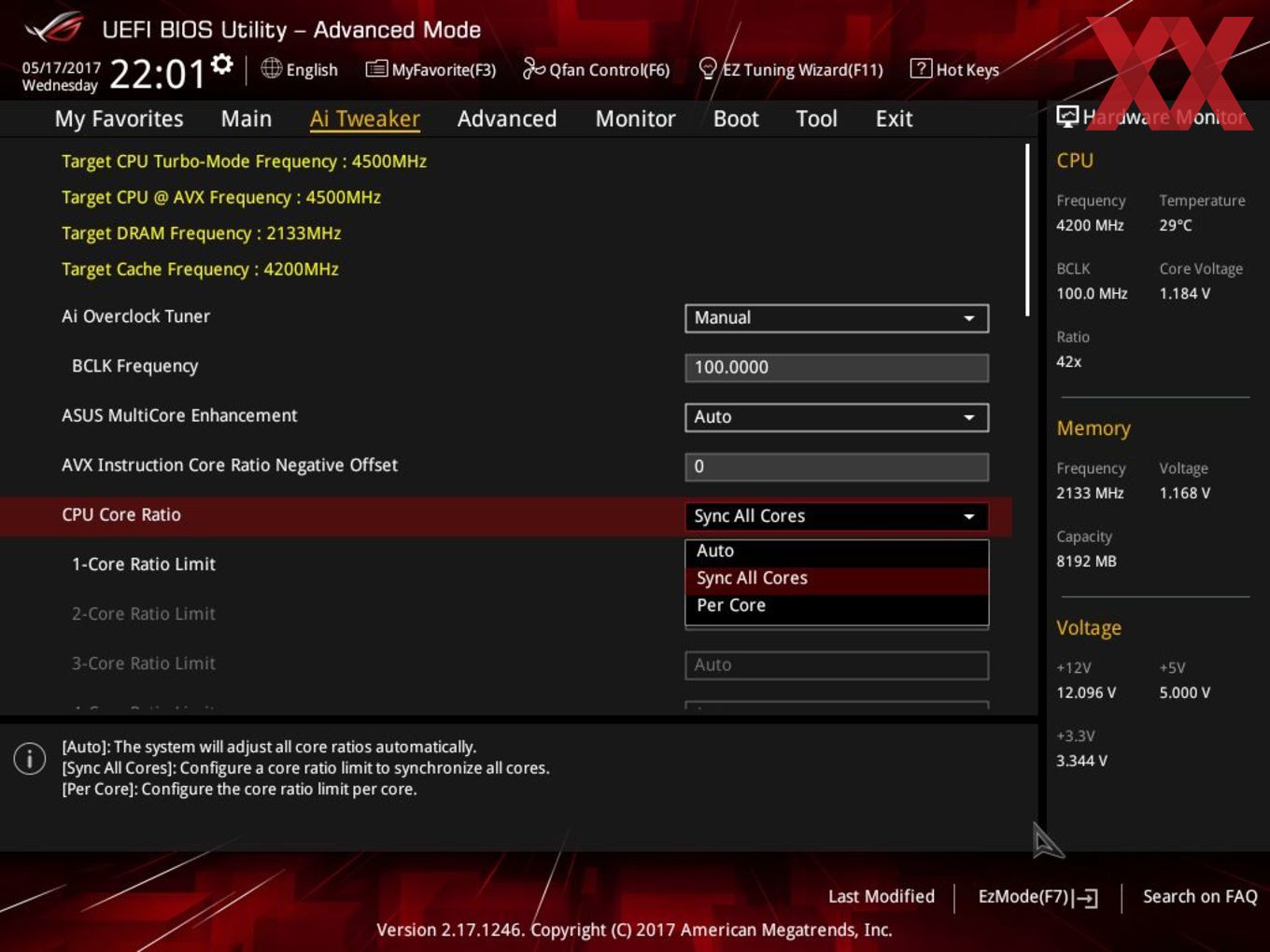
Task: Click the Memory Capacity 8192 MB value
Action: [1086, 561]
